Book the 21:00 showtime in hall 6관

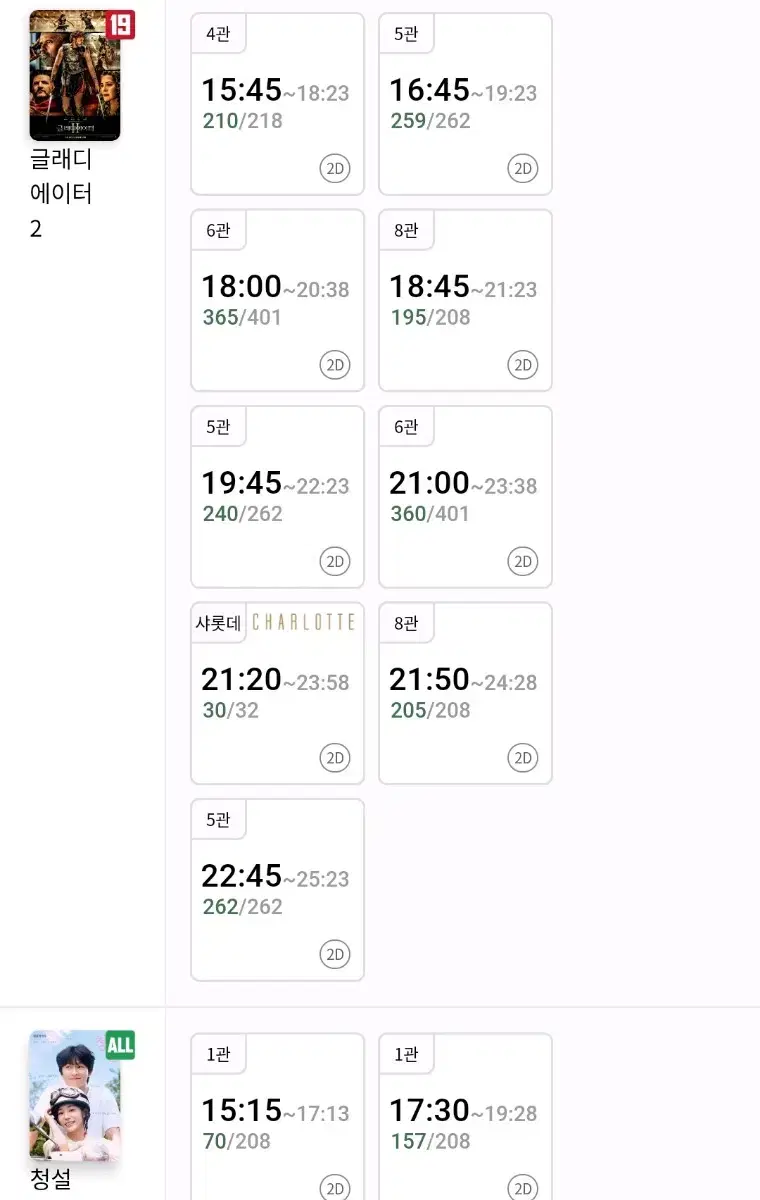(x=465, y=497)
